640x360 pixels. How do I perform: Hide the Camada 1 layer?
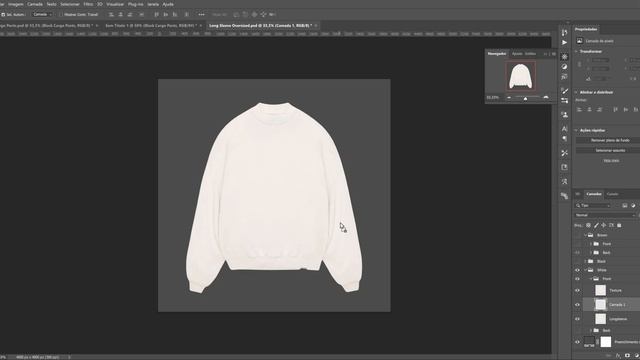tap(577, 304)
